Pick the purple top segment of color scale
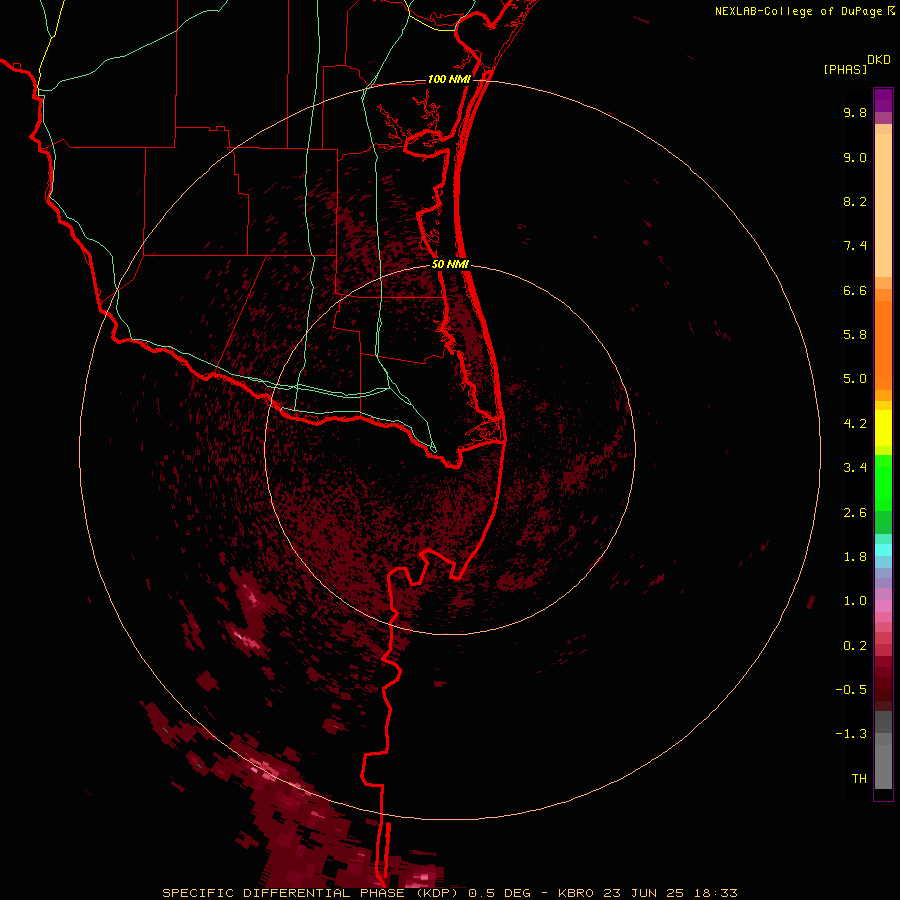 (883, 100)
